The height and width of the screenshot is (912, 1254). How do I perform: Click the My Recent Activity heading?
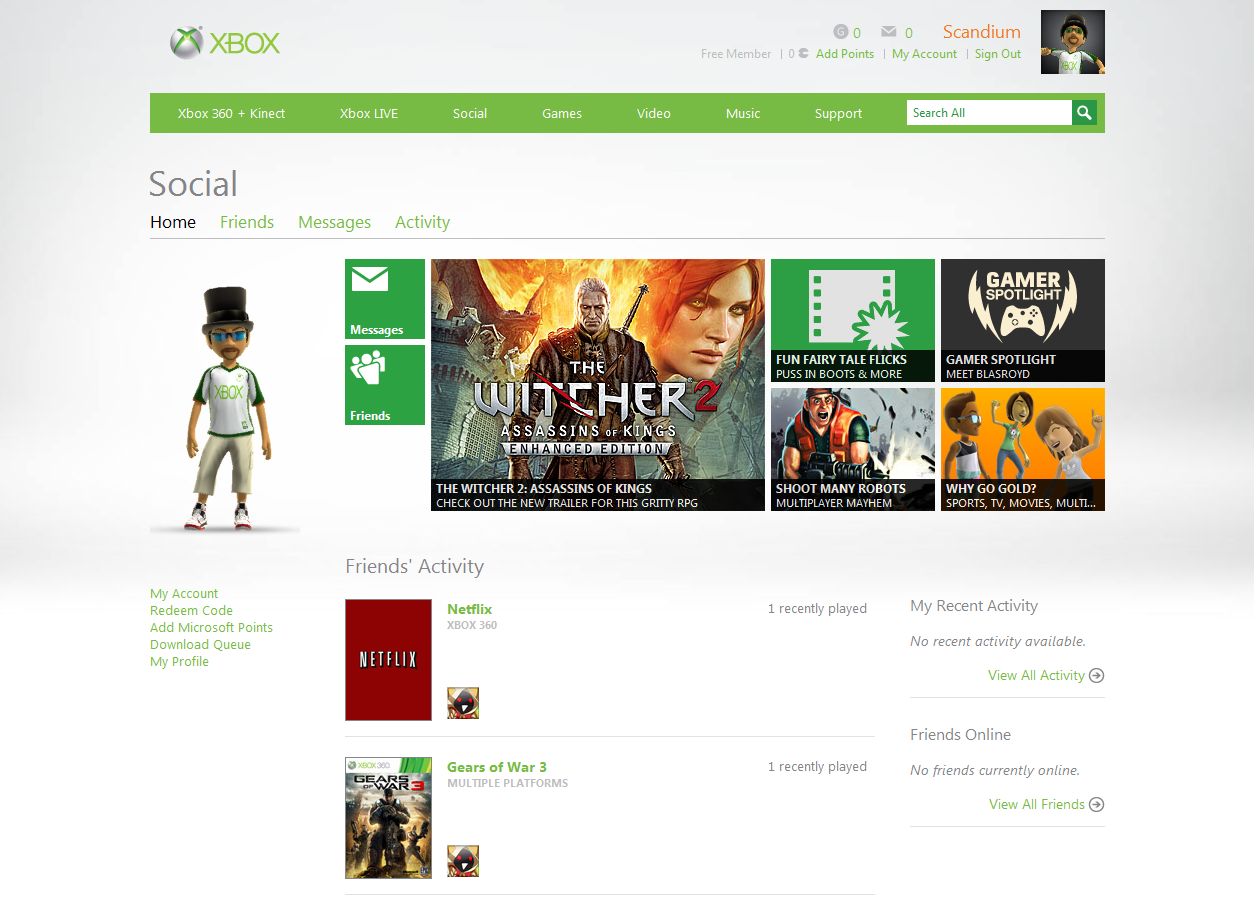tap(974, 606)
